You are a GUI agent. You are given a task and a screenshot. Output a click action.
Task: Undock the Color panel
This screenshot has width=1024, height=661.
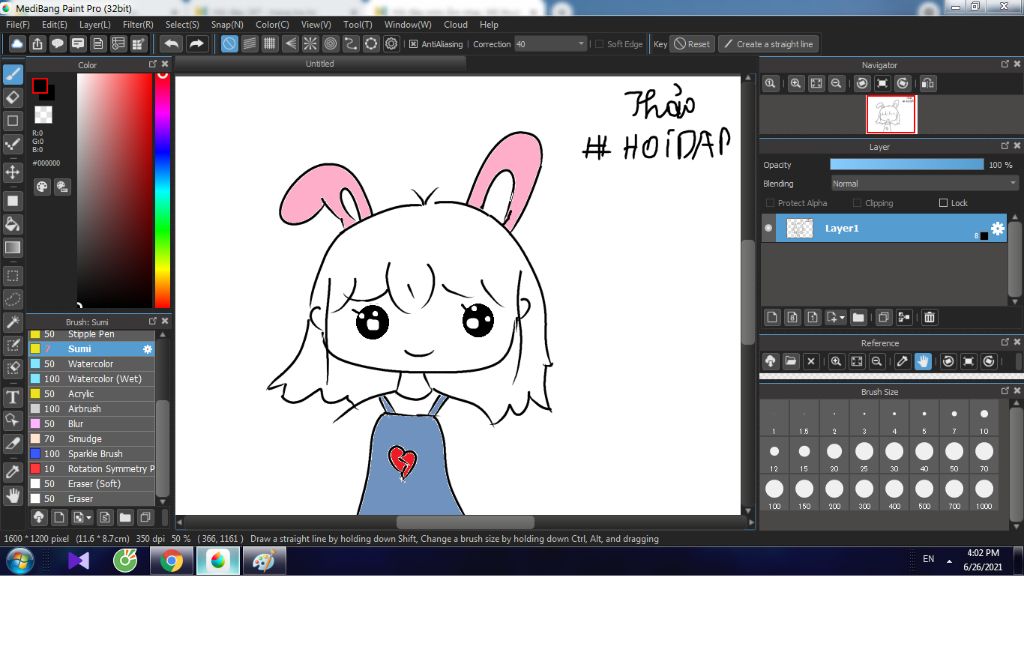[x=153, y=64]
